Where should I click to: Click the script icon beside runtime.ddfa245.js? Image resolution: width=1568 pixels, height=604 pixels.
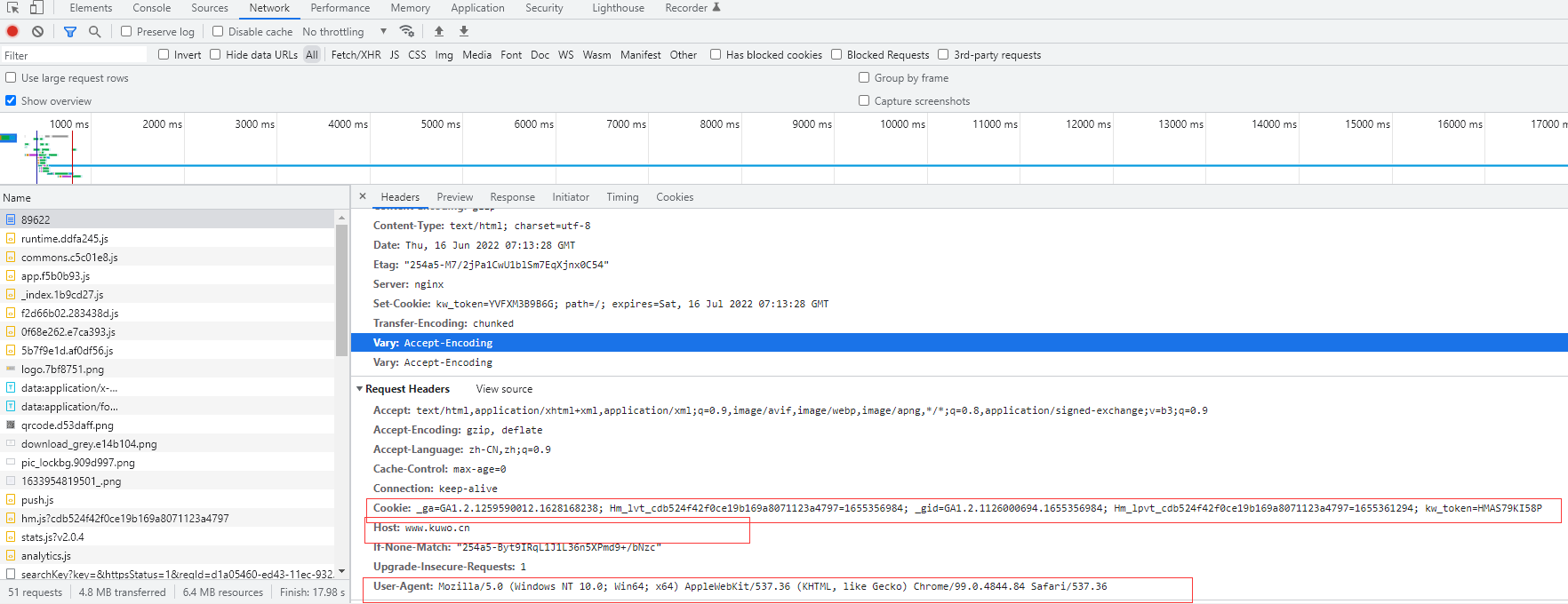[x=11, y=238]
